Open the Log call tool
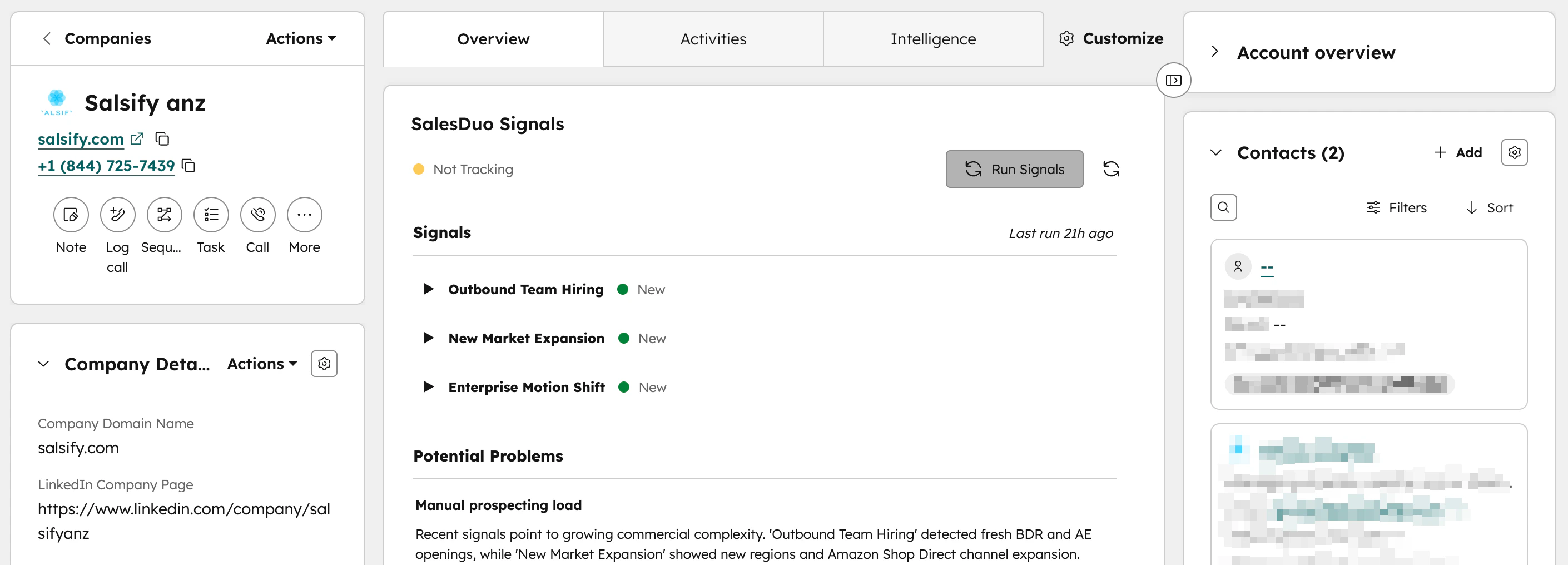Viewport: 1568px width, 565px height. [x=117, y=214]
